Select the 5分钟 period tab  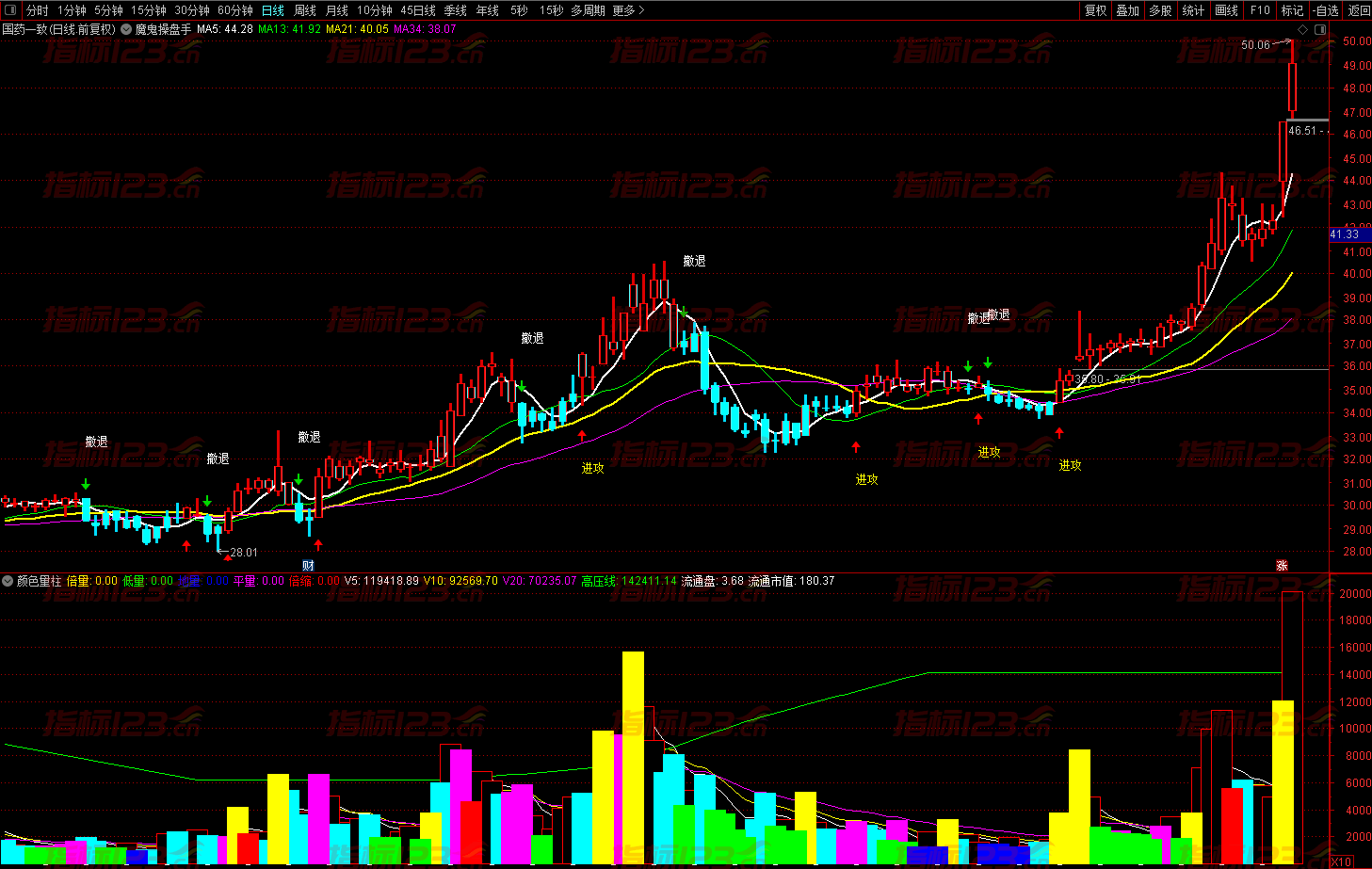[x=108, y=10]
